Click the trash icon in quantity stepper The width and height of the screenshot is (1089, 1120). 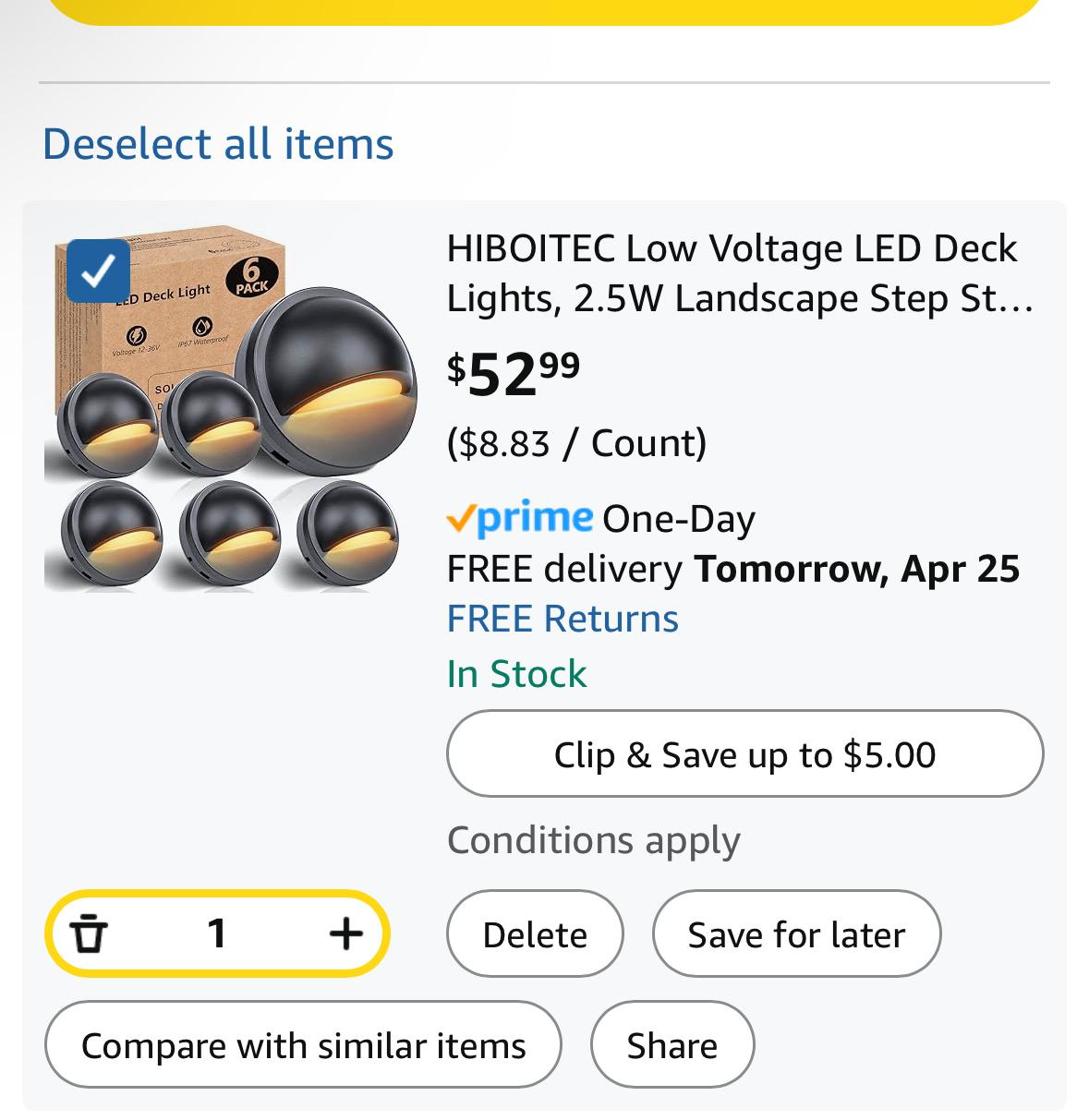pyautogui.click(x=89, y=933)
